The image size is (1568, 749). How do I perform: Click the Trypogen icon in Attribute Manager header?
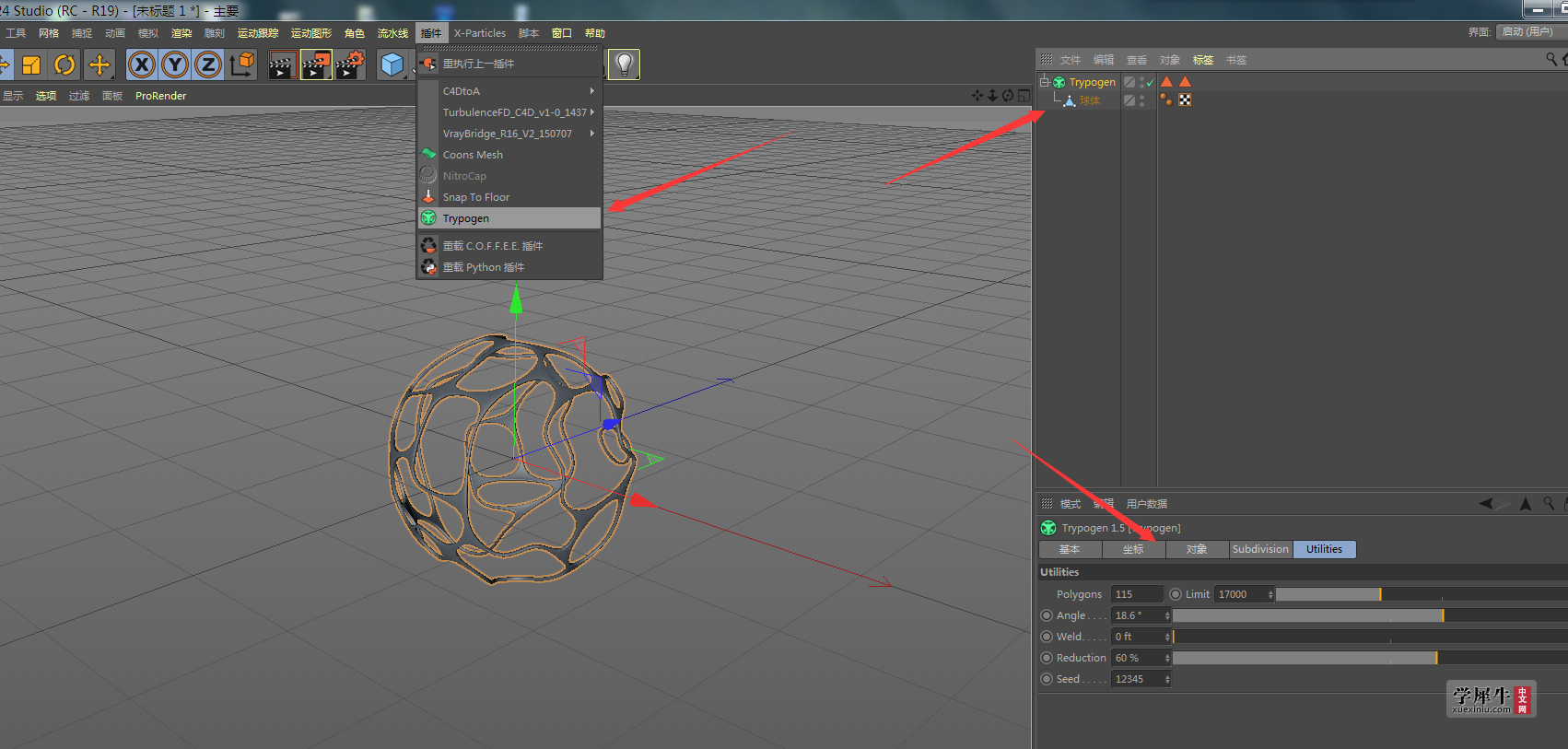click(1048, 528)
